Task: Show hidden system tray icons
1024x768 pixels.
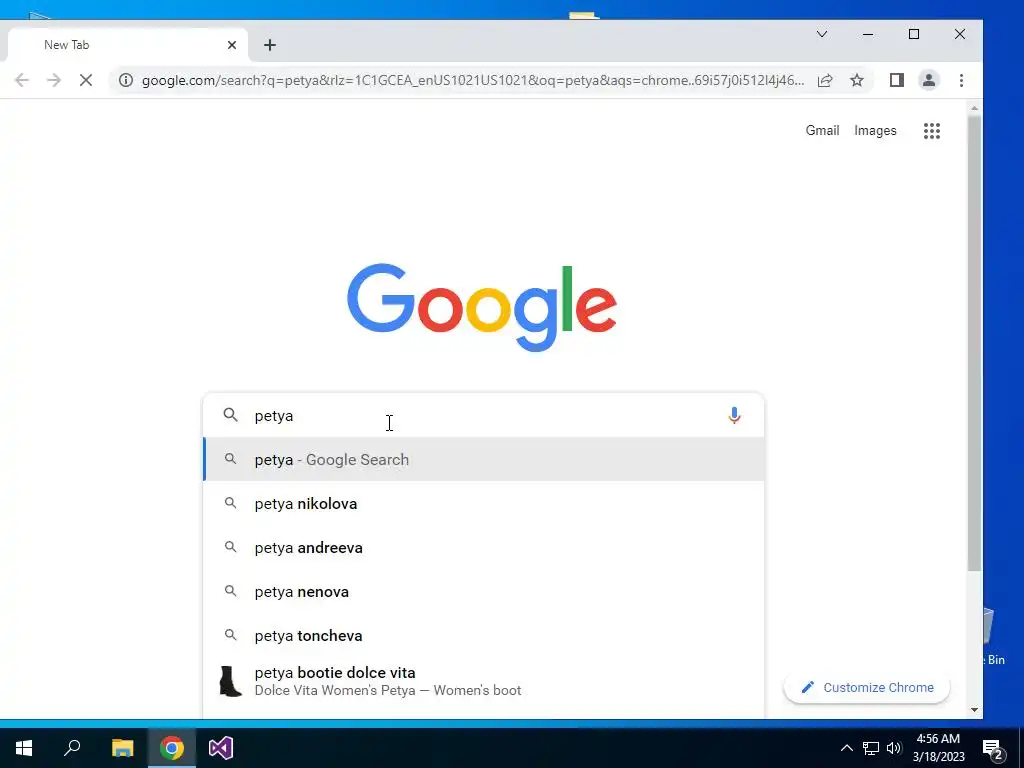Action: click(x=846, y=748)
